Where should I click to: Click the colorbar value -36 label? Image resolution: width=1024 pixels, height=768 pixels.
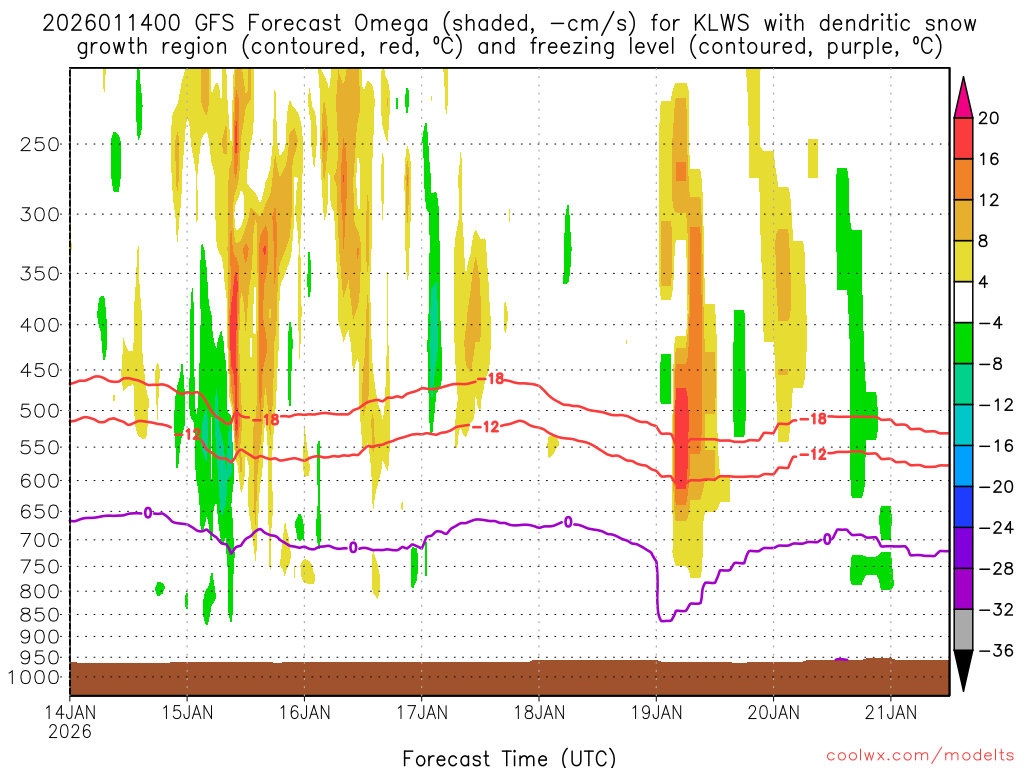(996, 650)
